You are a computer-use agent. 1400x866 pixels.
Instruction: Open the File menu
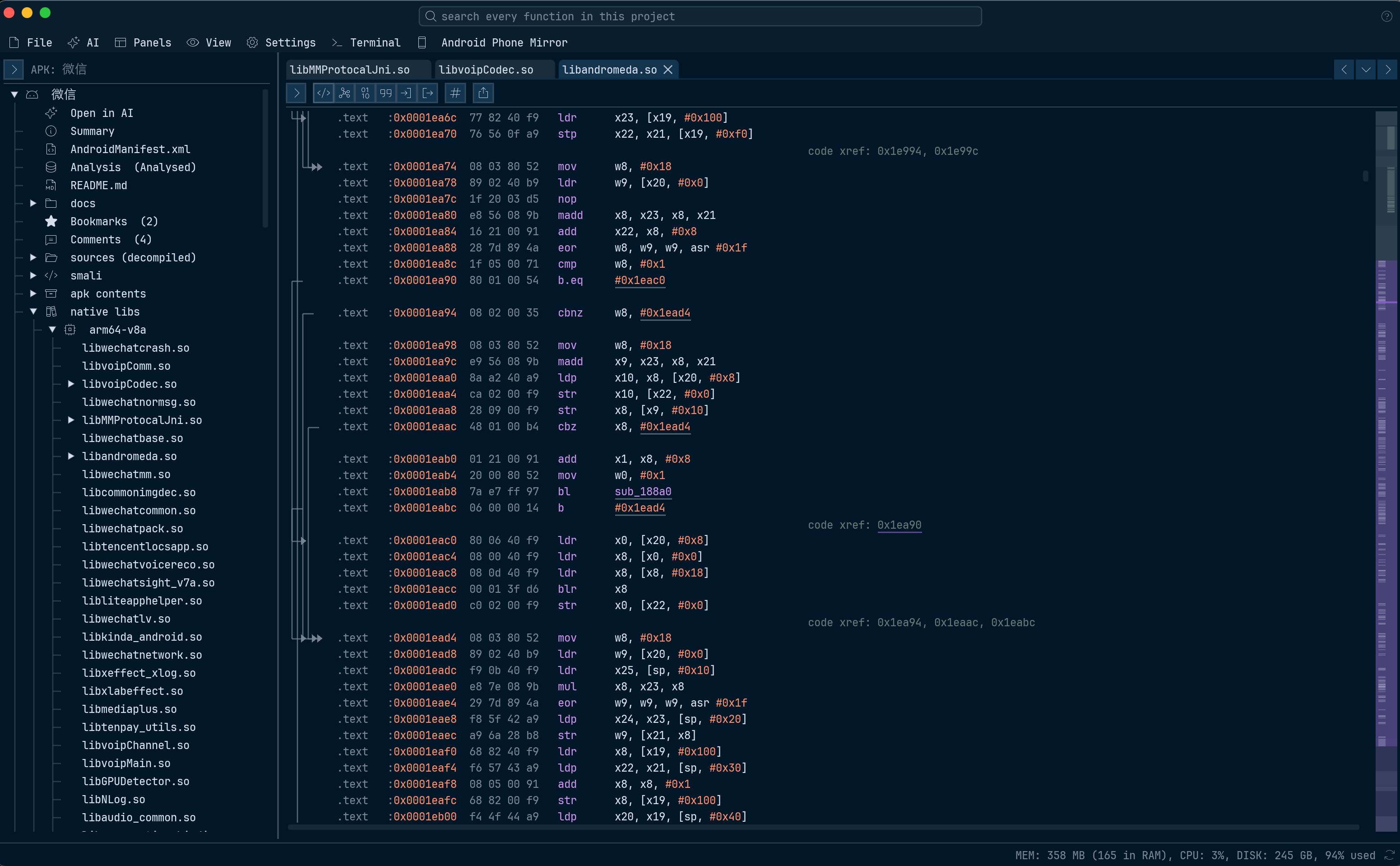click(31, 42)
